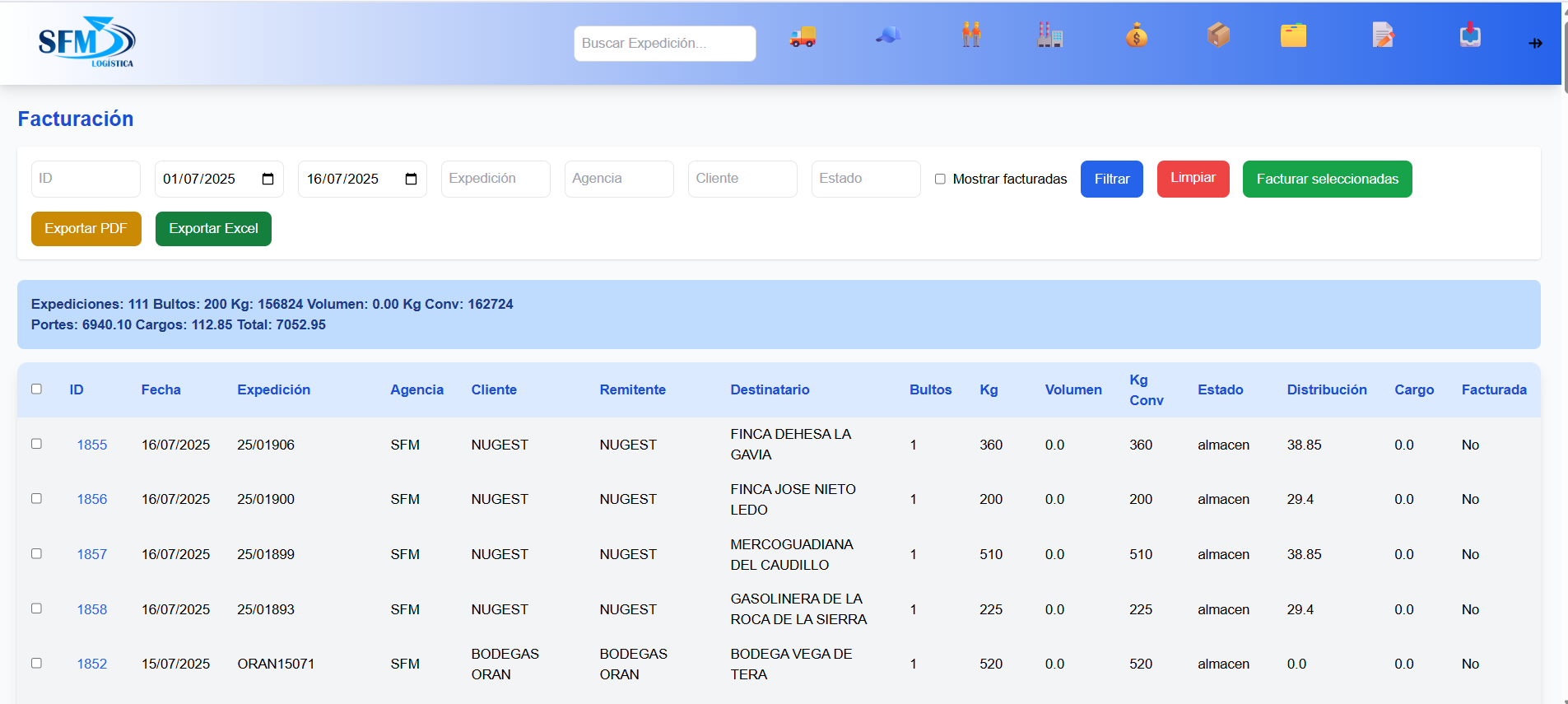Click the Bultos column header
The height and width of the screenshot is (704, 1568).
[930, 389]
